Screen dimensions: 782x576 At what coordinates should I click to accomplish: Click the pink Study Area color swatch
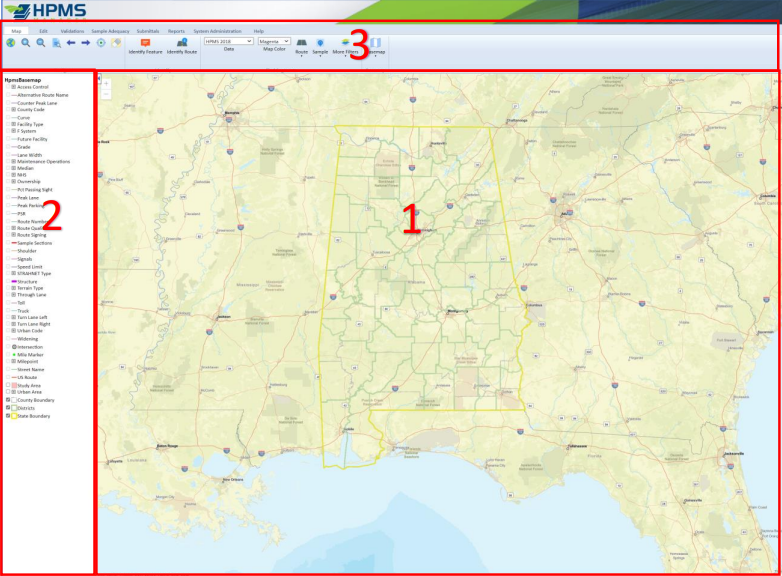(14, 385)
